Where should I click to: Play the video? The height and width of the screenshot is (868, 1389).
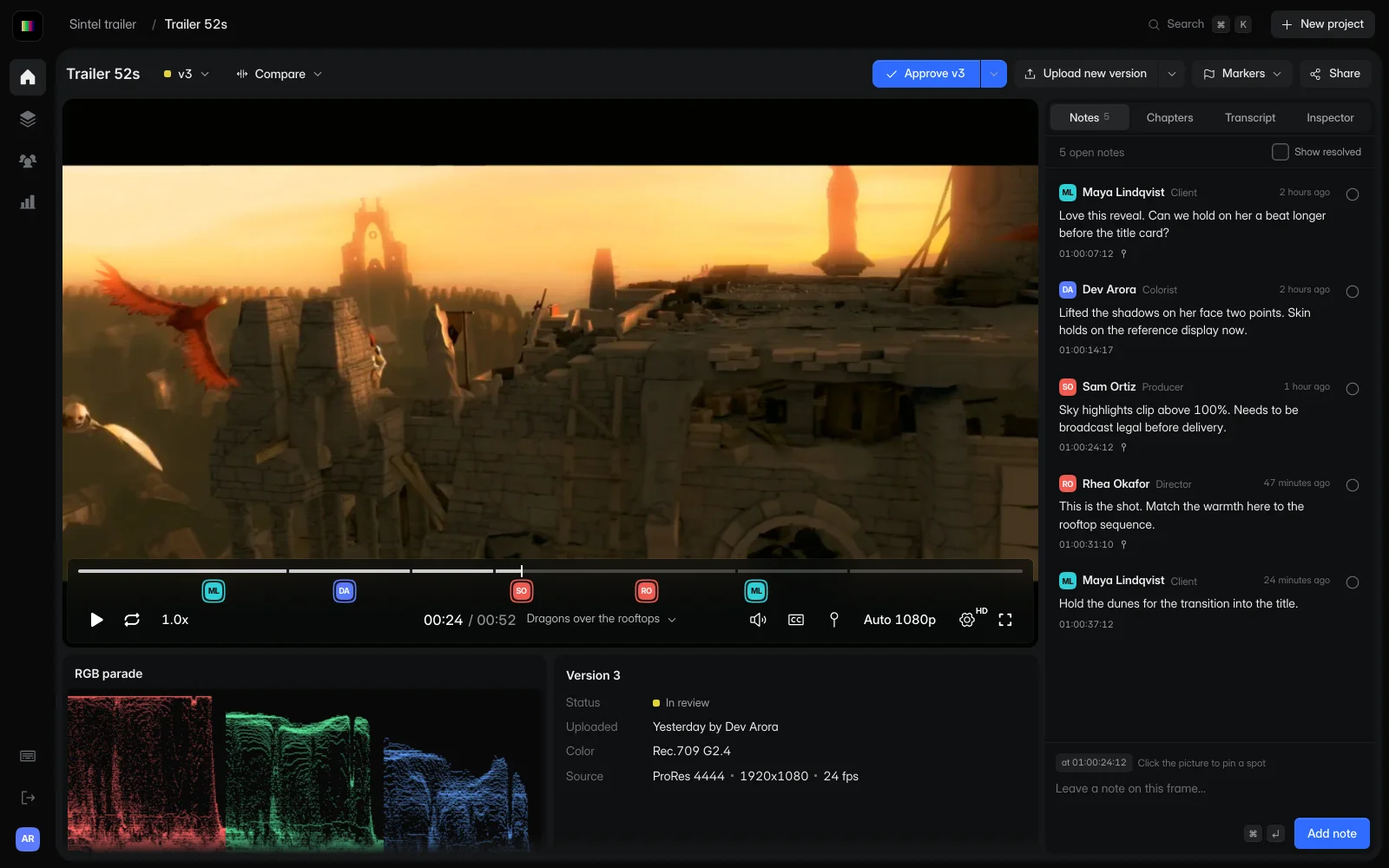96,620
